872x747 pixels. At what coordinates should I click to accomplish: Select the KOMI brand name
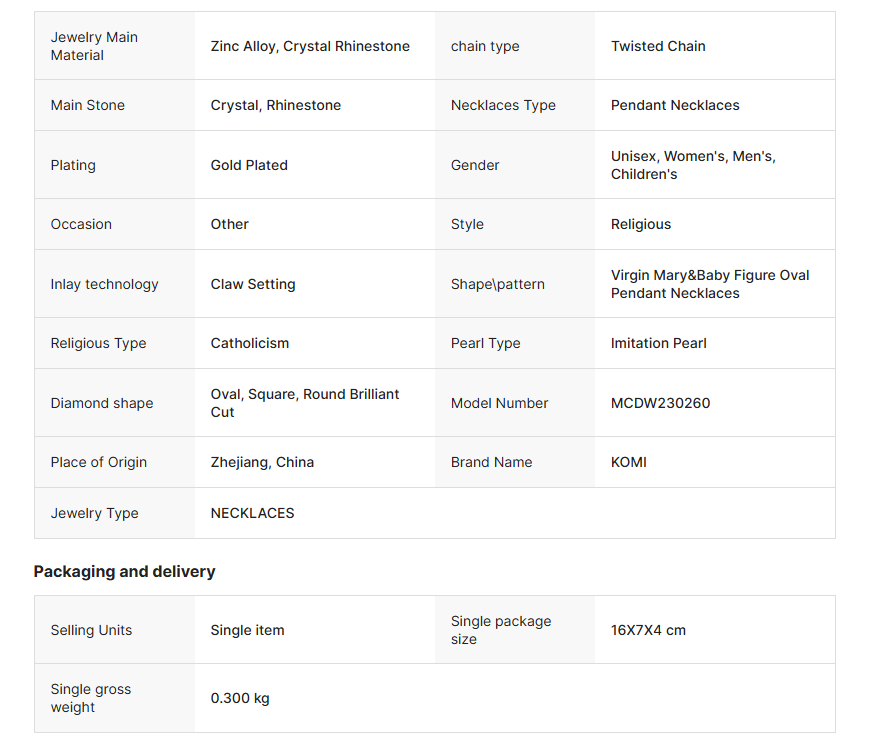[629, 462]
